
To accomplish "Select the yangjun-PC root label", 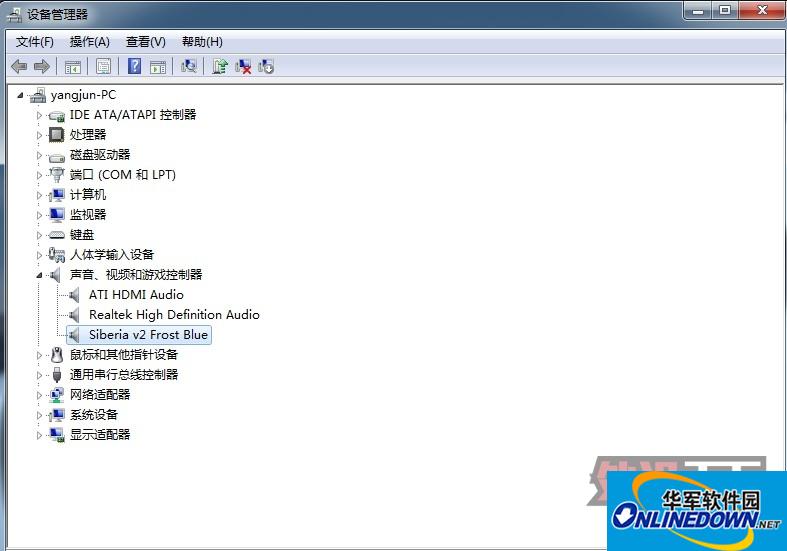I will [83, 95].
